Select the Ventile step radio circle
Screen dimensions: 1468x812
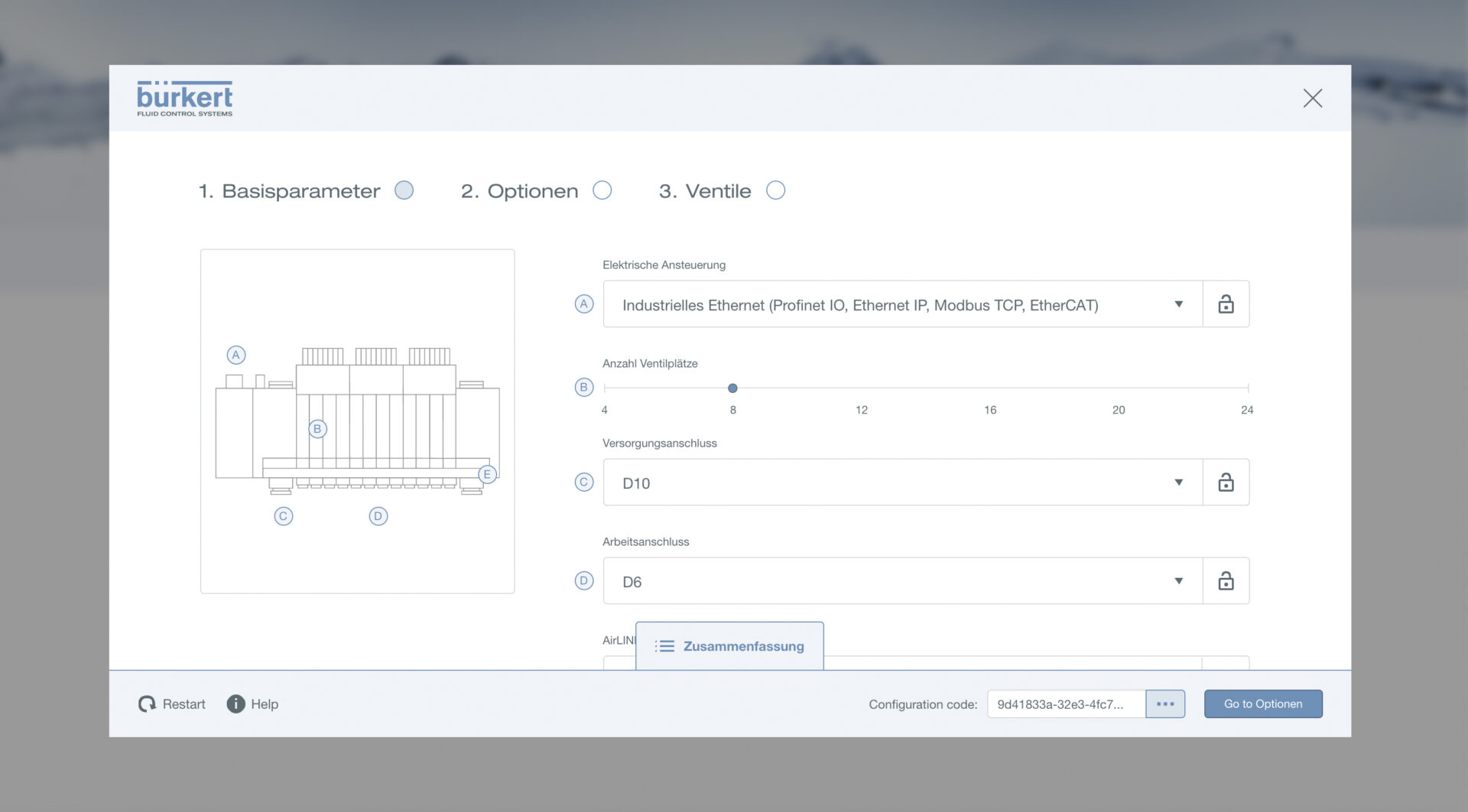[x=775, y=190]
